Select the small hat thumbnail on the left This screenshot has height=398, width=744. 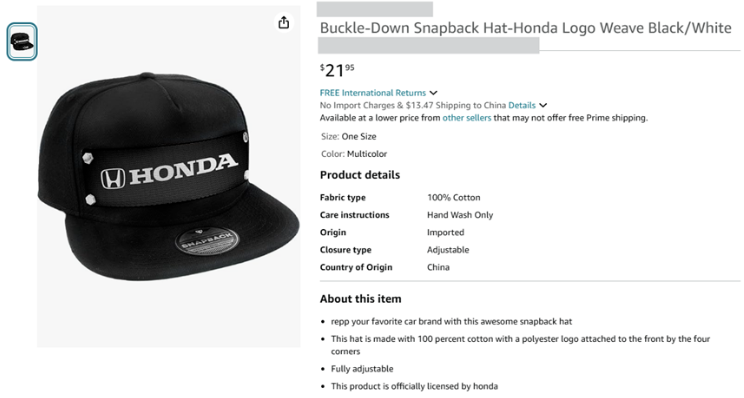click(x=22, y=42)
